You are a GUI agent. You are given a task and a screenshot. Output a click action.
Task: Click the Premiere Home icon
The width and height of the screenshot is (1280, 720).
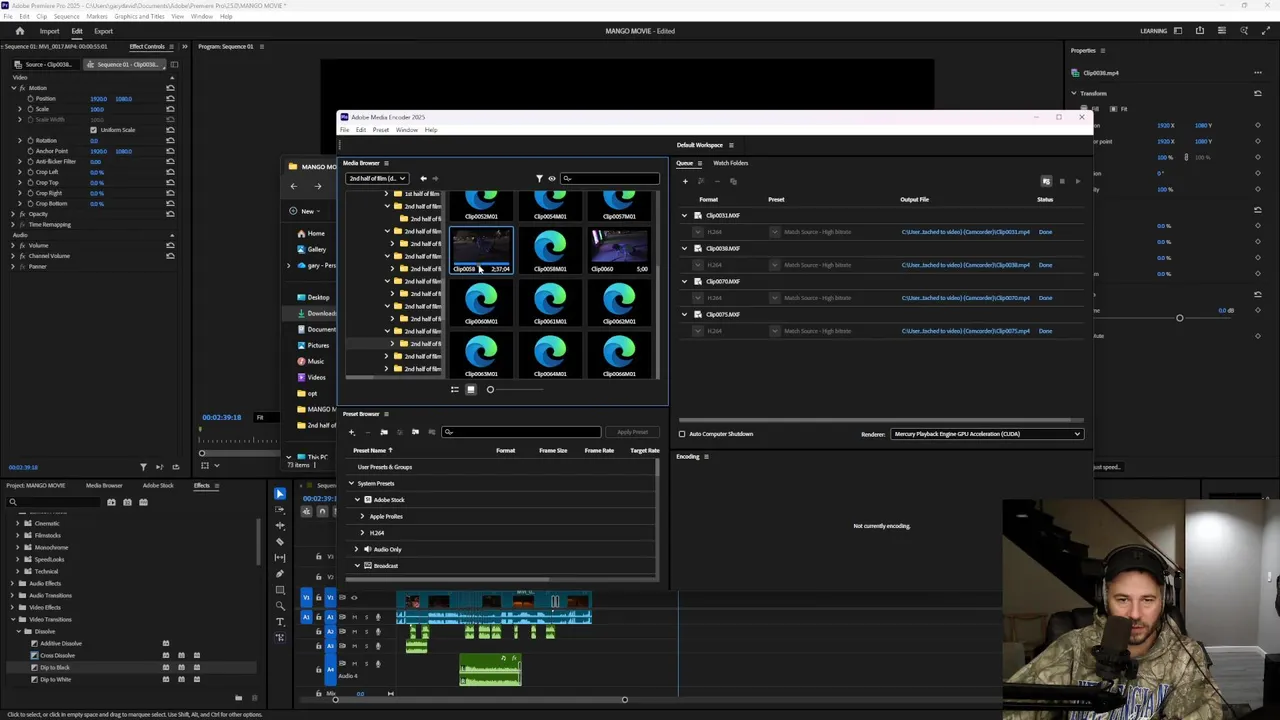click(19, 31)
